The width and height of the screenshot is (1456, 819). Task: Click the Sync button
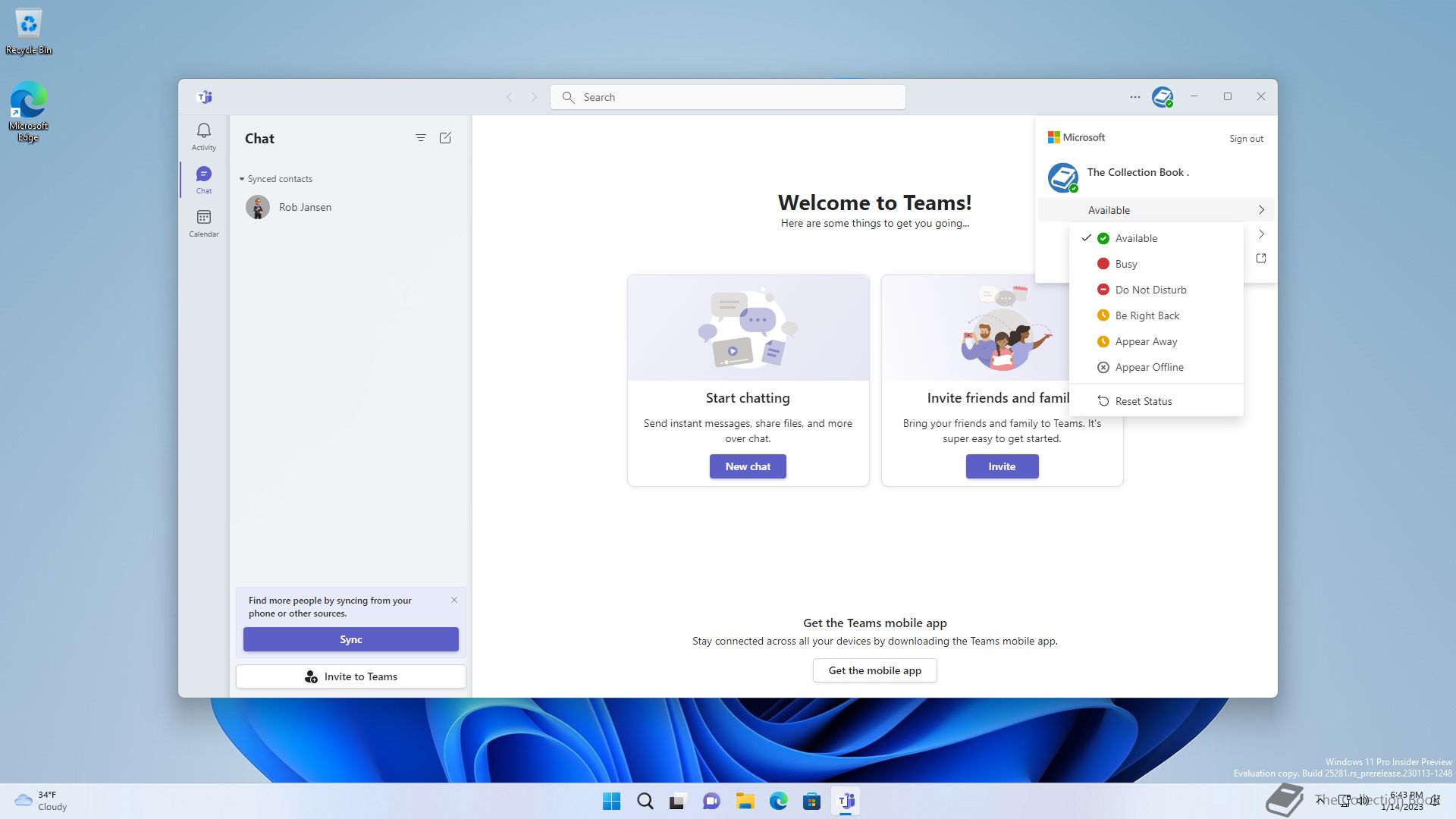tap(350, 639)
